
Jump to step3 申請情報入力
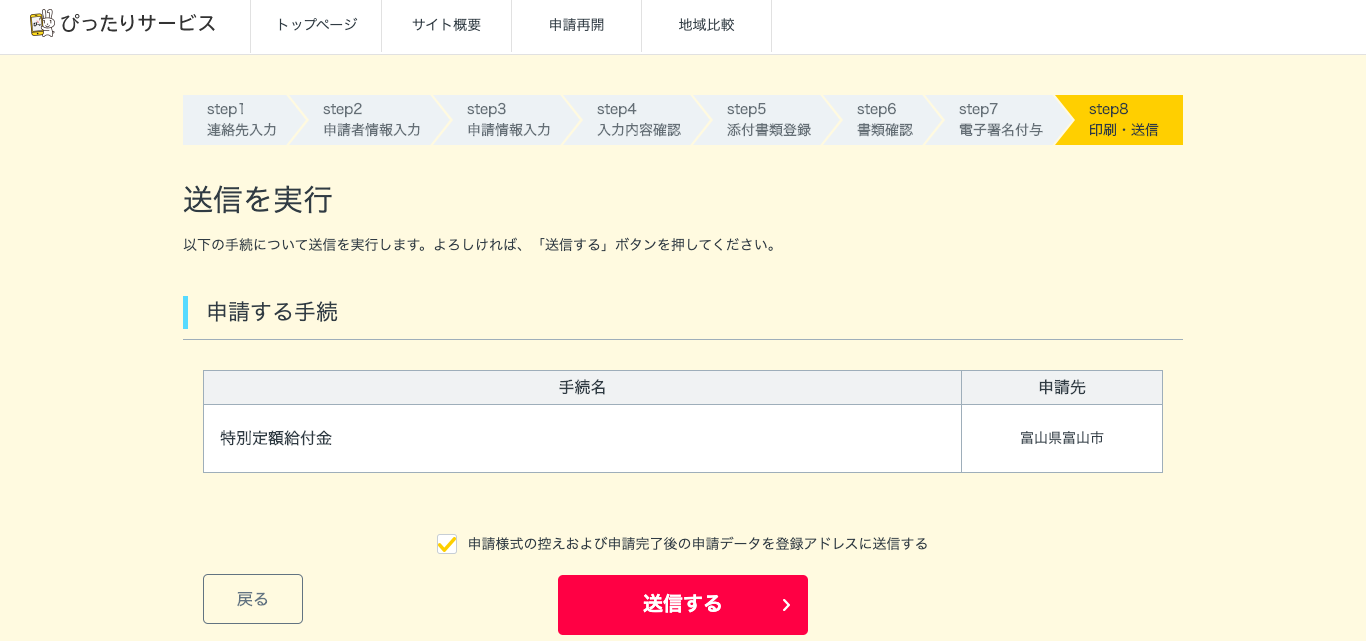(x=508, y=120)
